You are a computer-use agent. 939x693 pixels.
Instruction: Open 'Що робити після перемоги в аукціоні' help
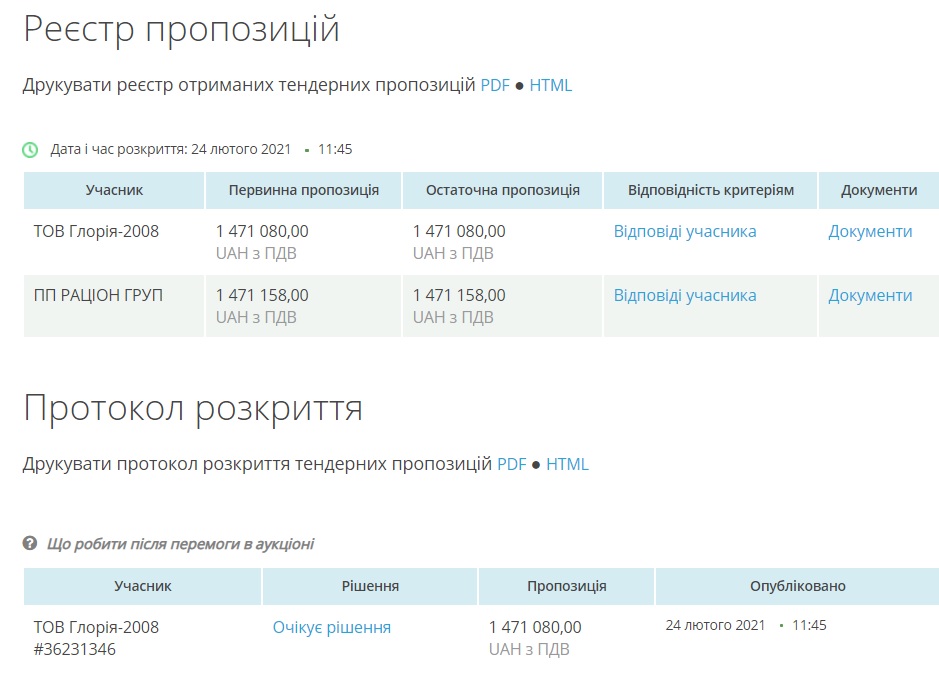click(x=180, y=544)
